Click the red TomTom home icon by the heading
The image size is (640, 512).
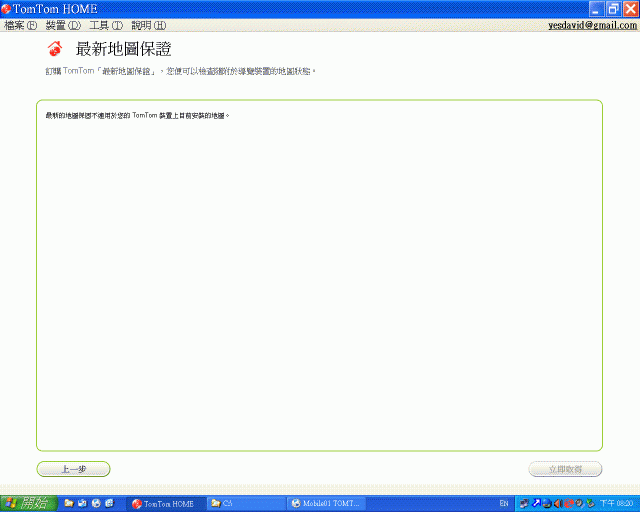55,49
